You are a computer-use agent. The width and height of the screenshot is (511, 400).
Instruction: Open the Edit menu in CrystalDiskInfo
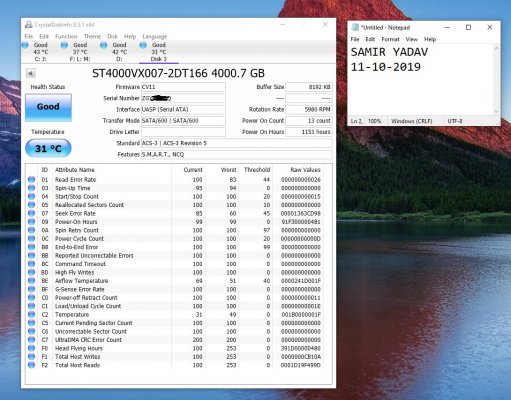[44, 36]
